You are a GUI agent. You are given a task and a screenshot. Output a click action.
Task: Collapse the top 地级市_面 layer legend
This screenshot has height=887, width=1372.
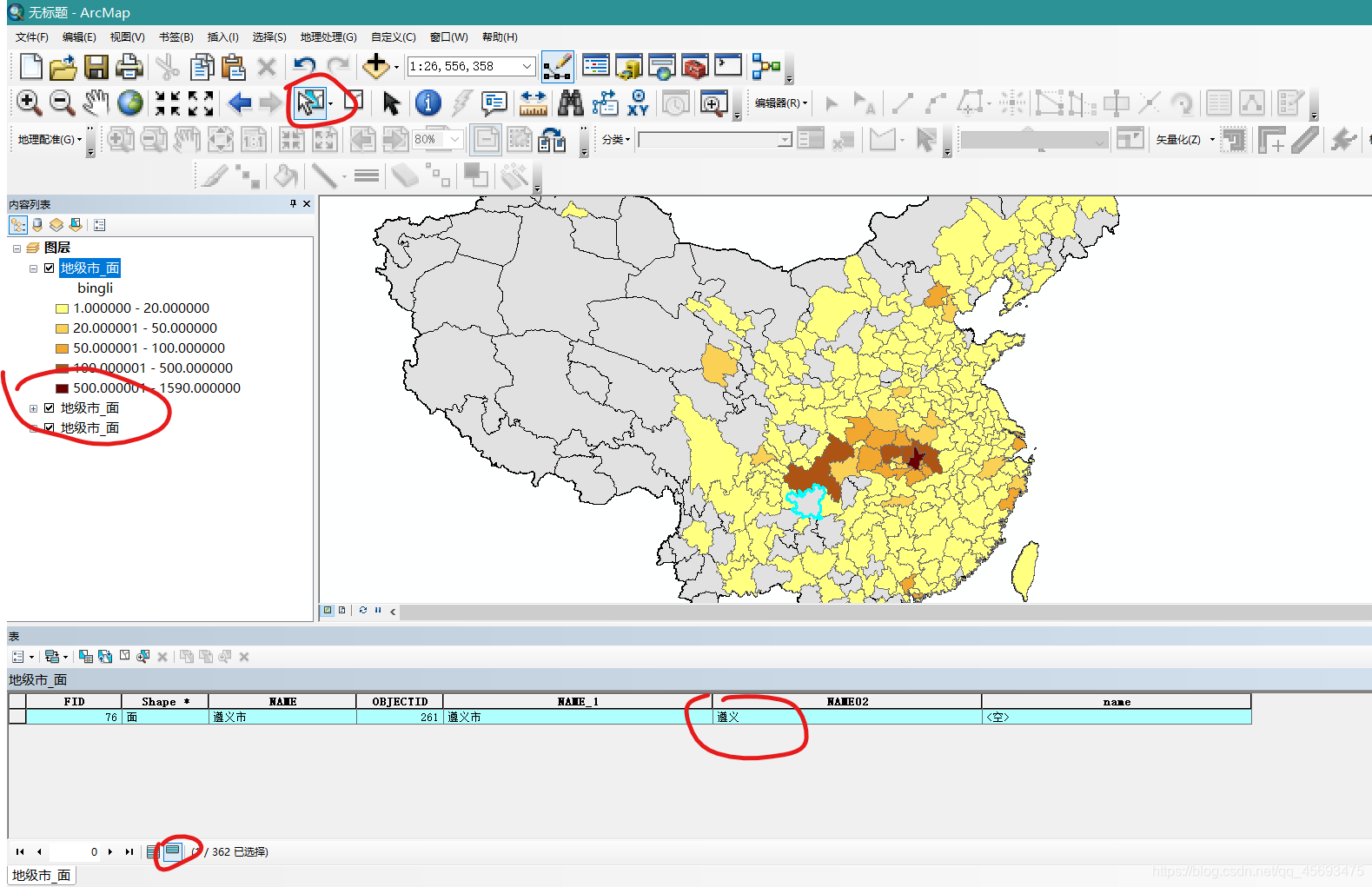33,268
